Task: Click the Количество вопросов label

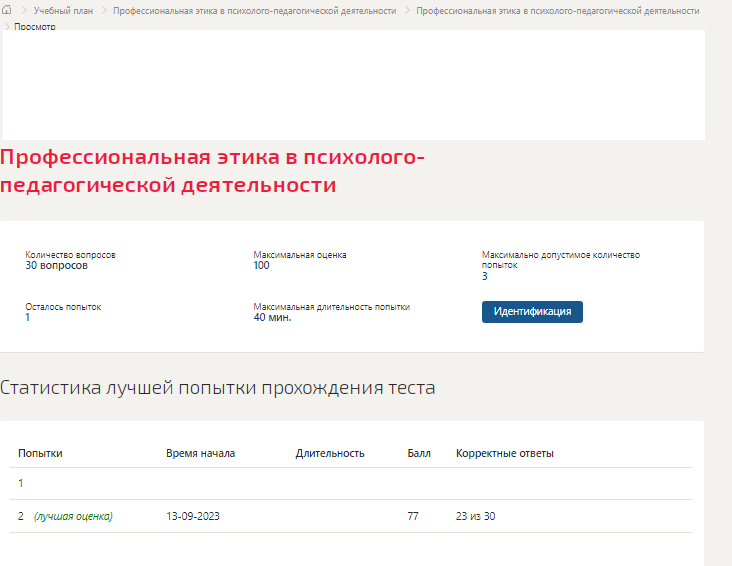Action: tap(70, 255)
